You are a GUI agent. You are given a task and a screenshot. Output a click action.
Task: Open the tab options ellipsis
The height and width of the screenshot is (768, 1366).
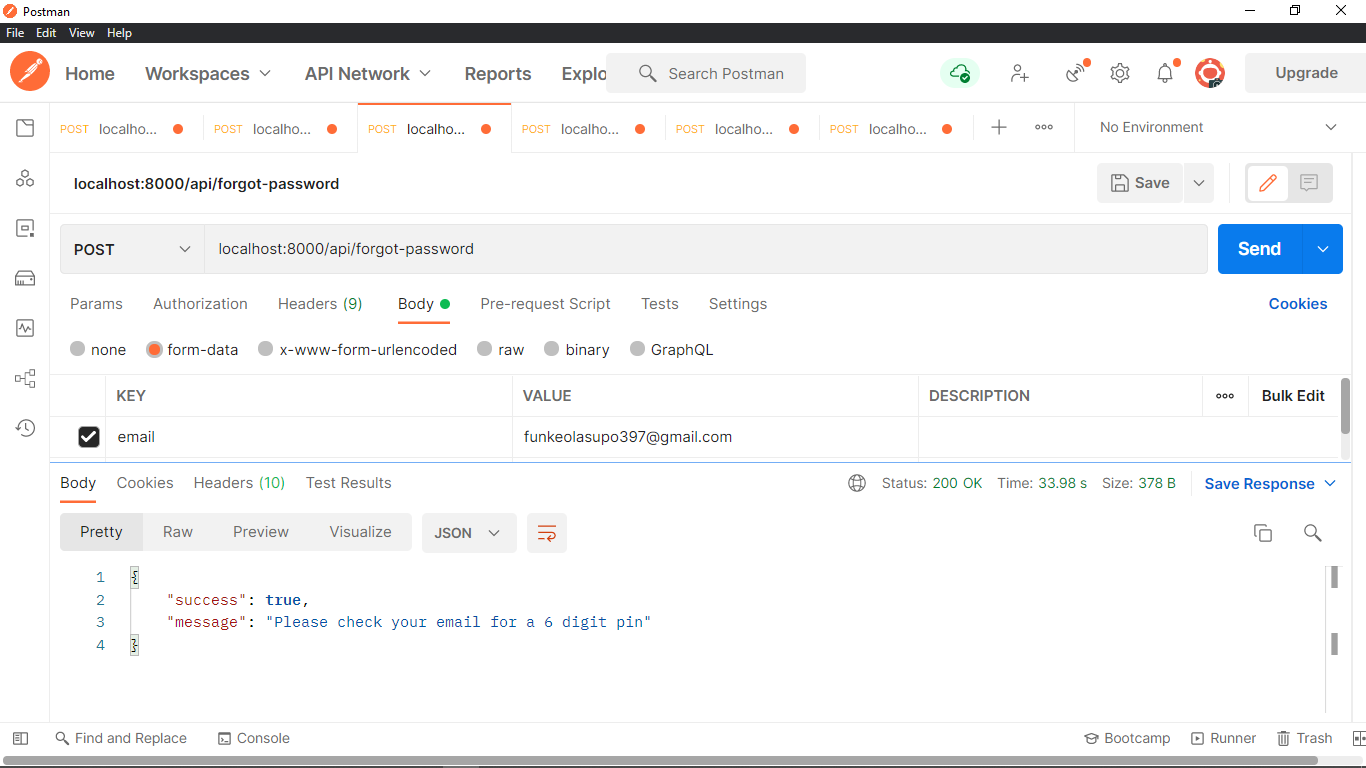point(1044,128)
